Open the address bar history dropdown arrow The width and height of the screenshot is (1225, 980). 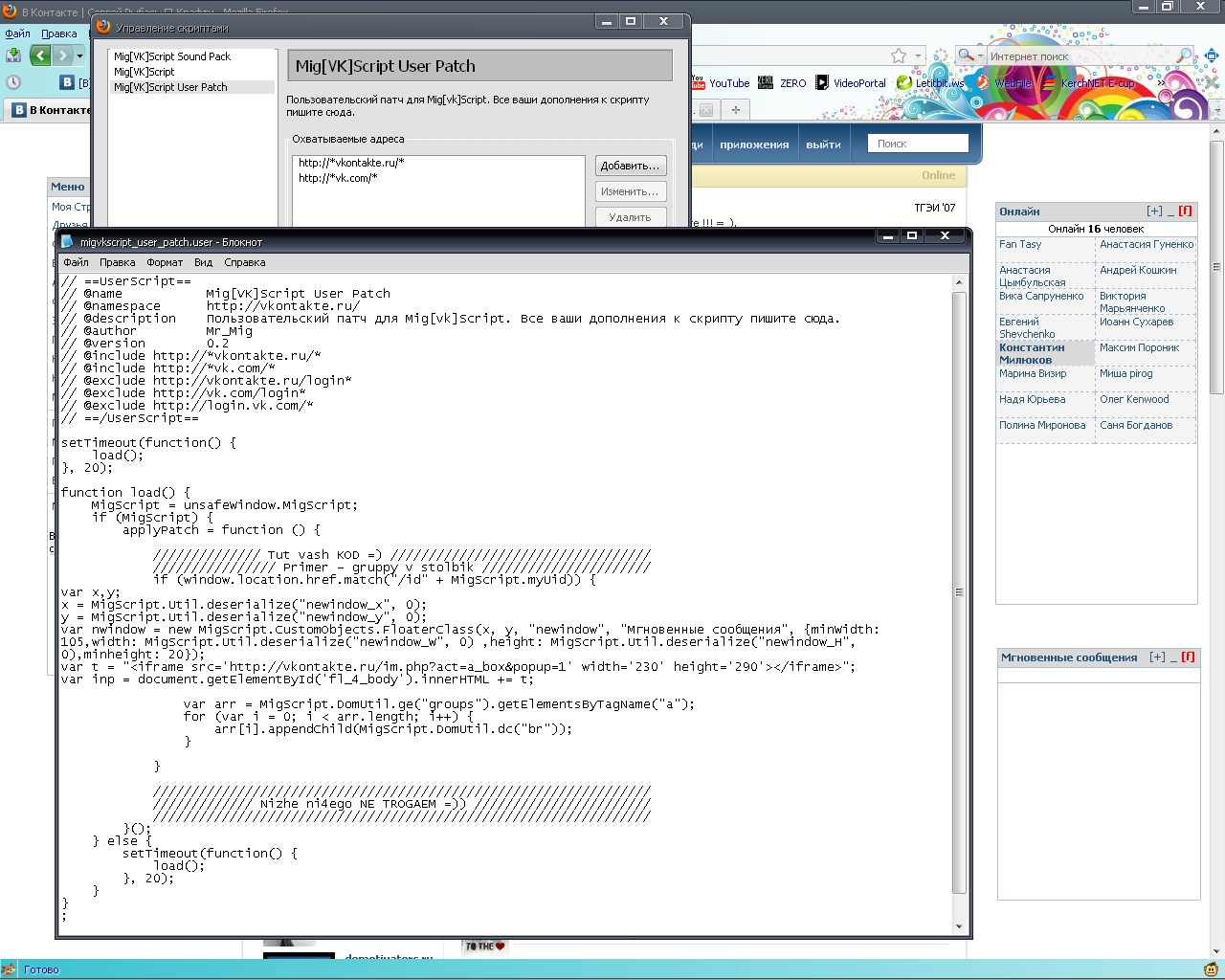918,56
